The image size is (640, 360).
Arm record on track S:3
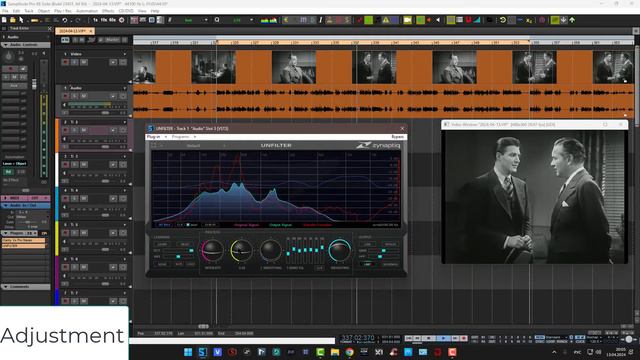pos(65,164)
